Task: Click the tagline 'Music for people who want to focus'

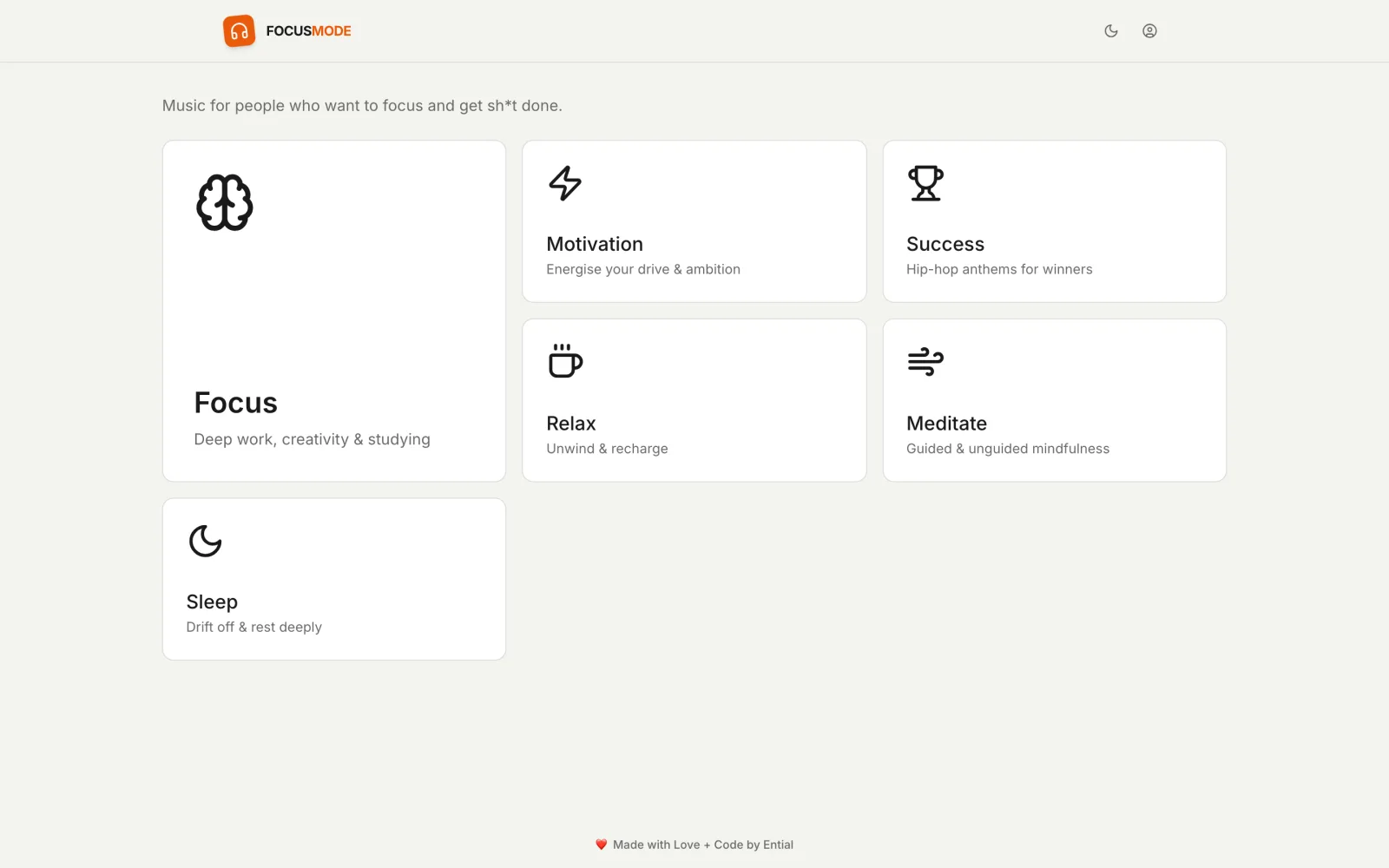Action: pos(362,106)
